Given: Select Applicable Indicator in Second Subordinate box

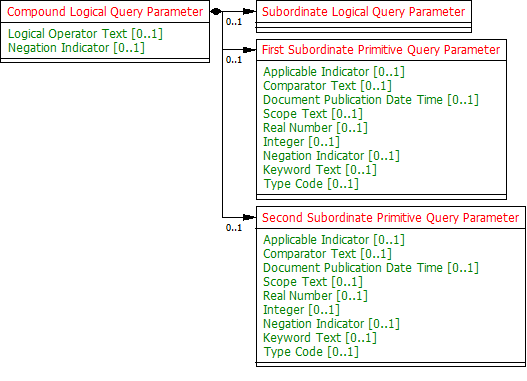Looking at the screenshot, I should click(334, 240).
